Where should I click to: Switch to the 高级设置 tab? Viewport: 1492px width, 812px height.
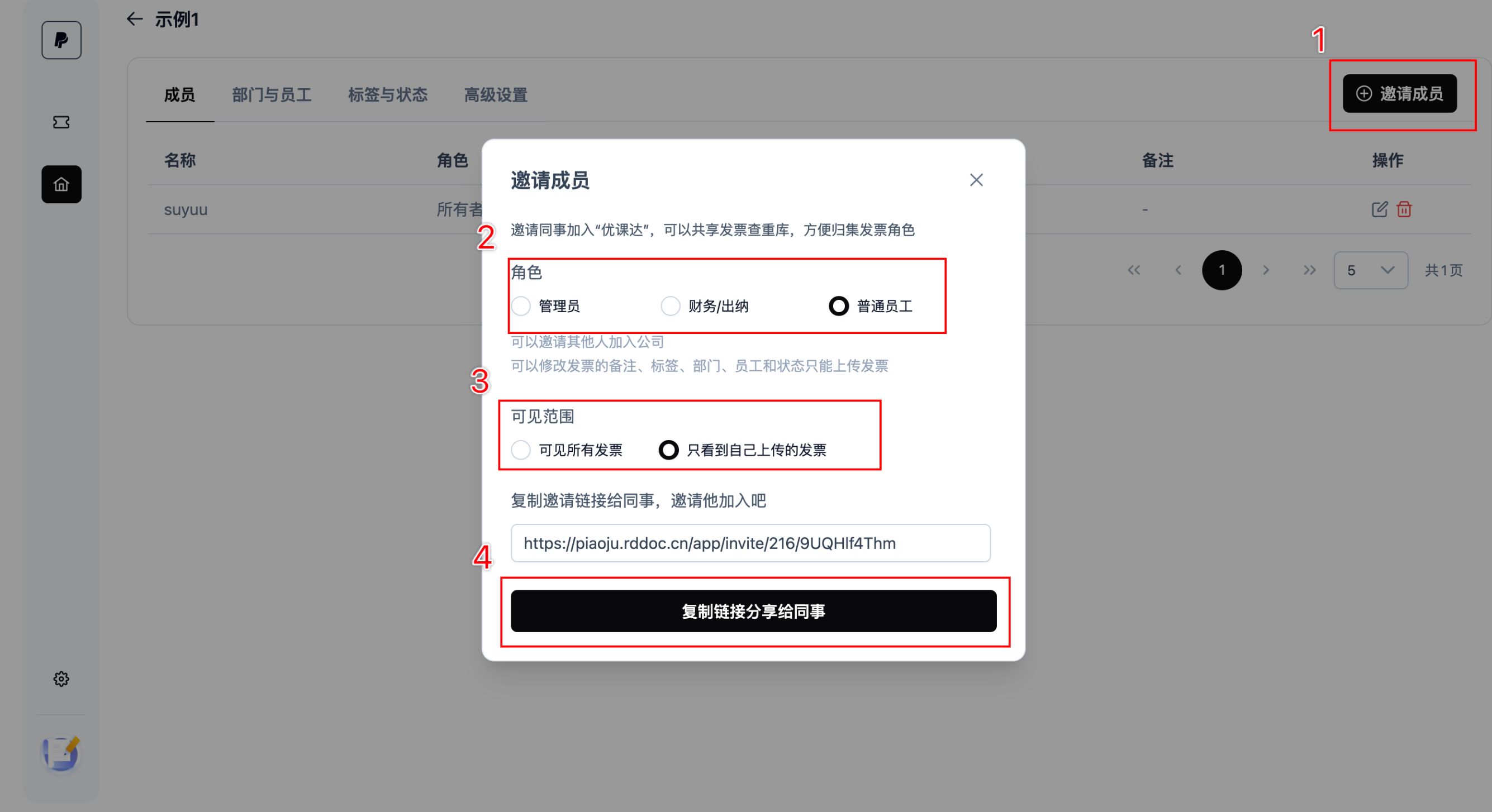495,95
